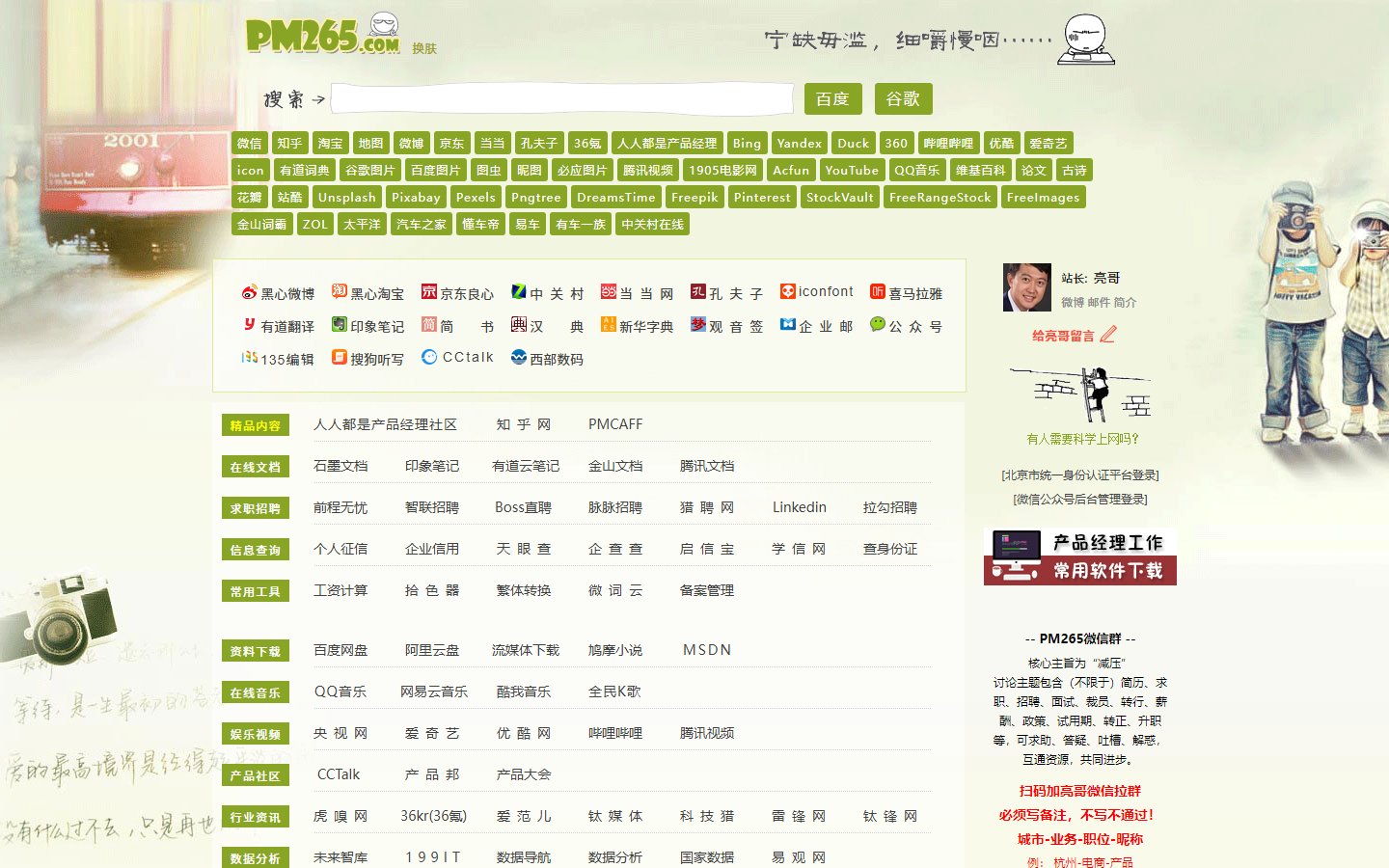This screenshot has height=868, width=1389.
Task: Click the 135编辑 editor icon
Action: 249,358
